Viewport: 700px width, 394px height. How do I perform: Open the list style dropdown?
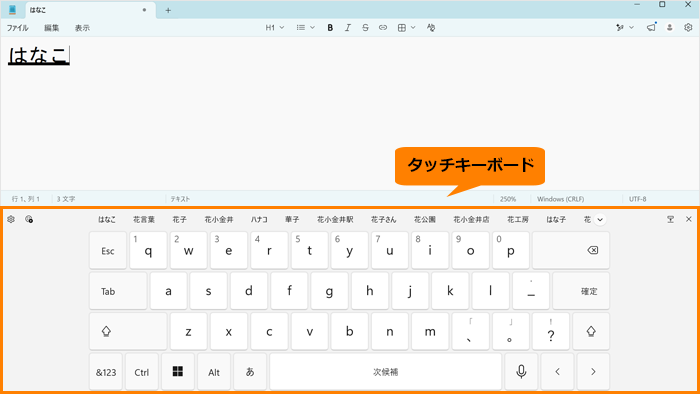(306, 28)
